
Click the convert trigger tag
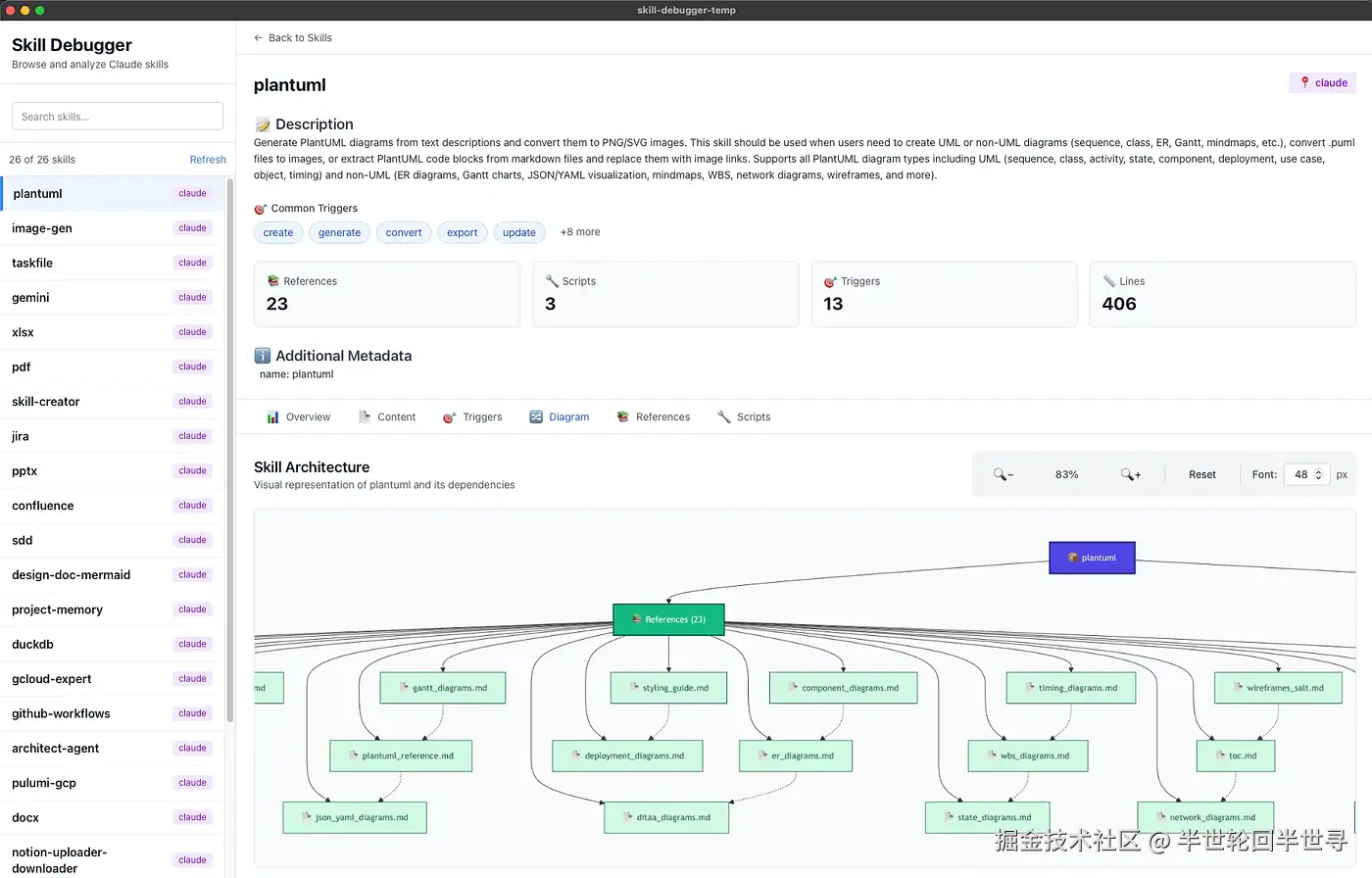(404, 232)
